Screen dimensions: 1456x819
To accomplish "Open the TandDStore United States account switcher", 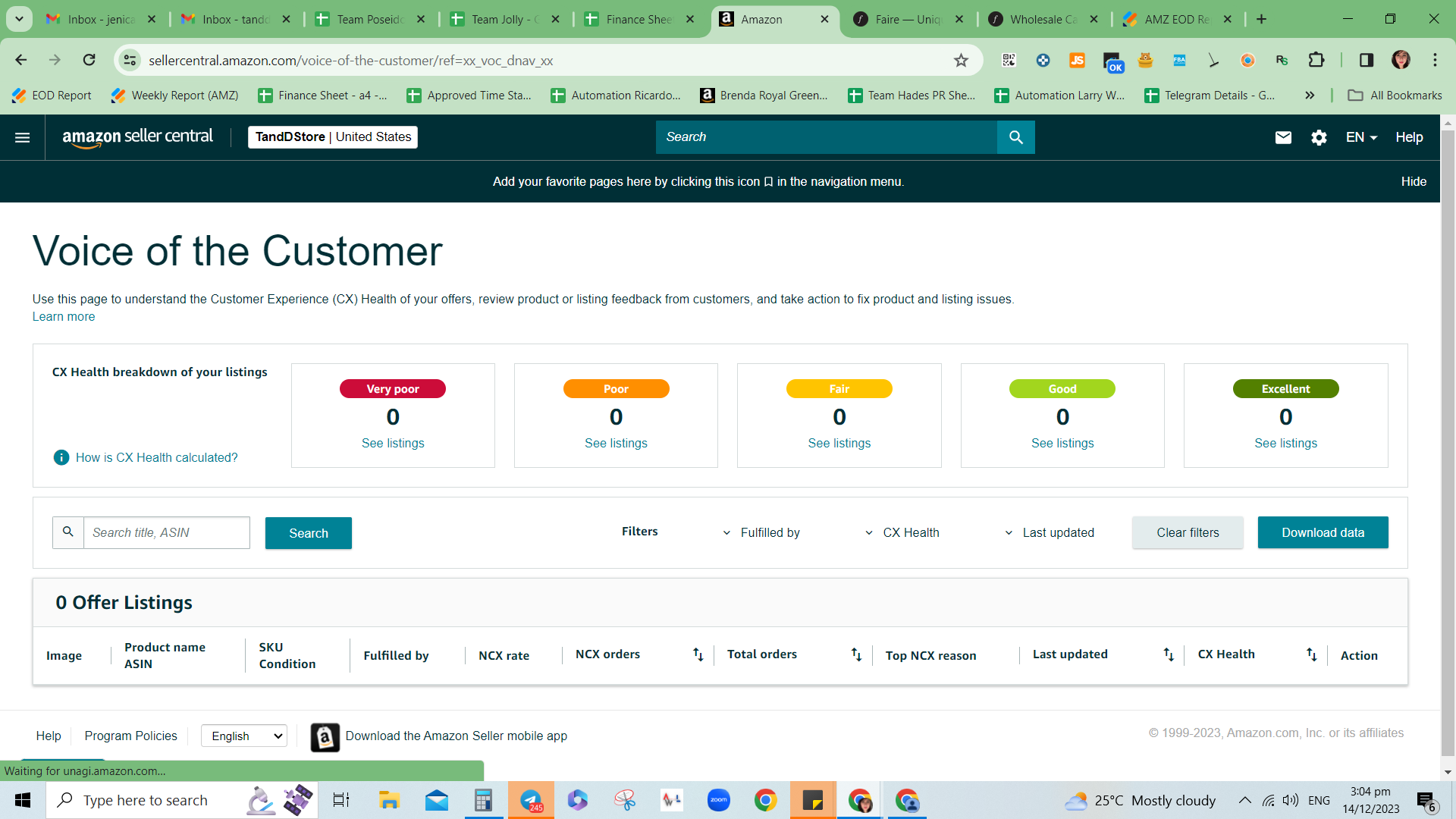I will [332, 136].
